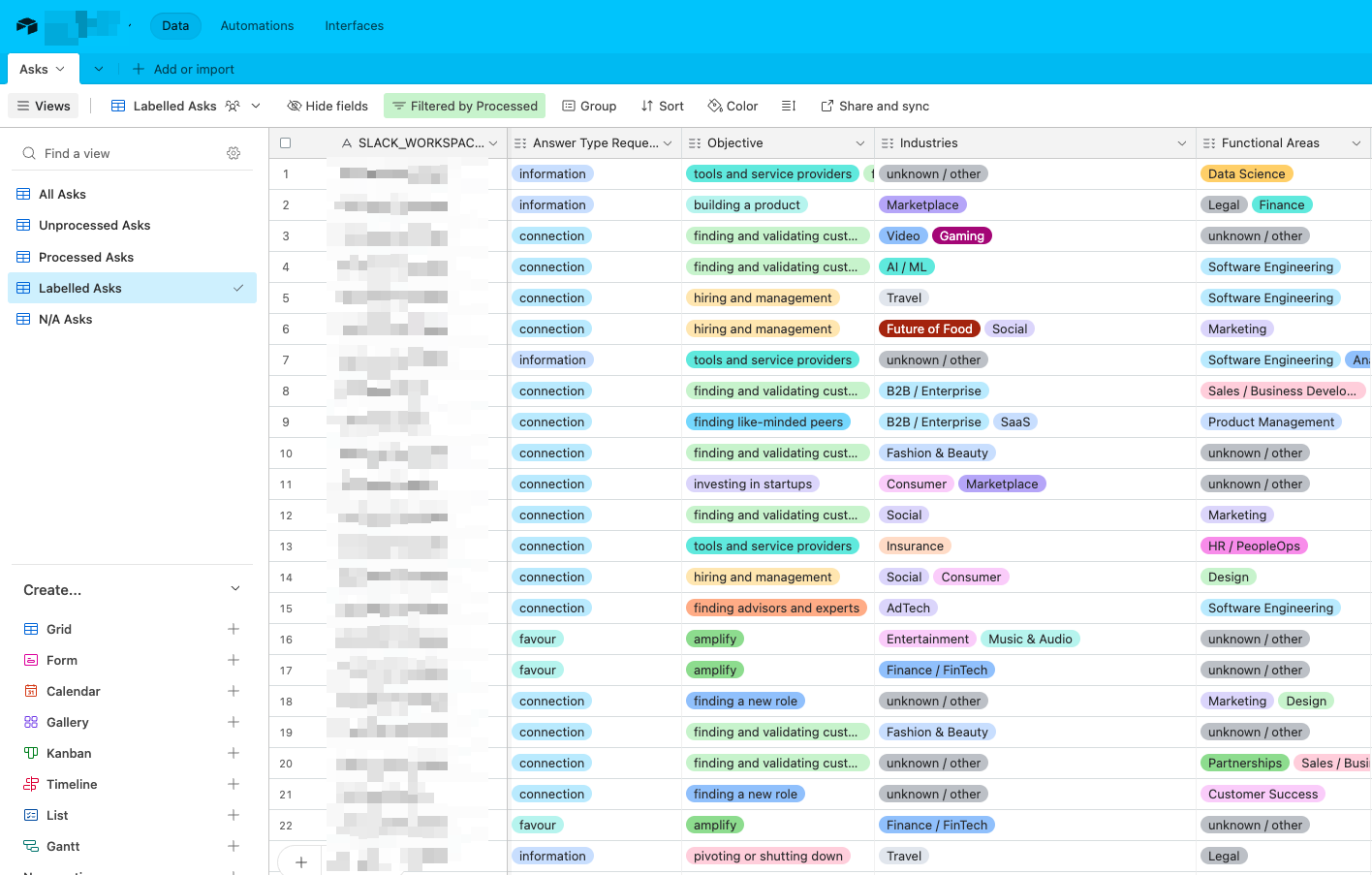Switch to the Automations tab

click(x=257, y=26)
